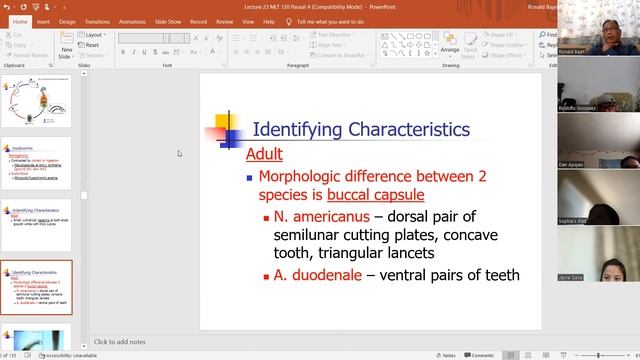Select the Triangle shape in the gallery
Image resolution: width=640 pixels, height=360 pixels.
(x=384, y=45)
